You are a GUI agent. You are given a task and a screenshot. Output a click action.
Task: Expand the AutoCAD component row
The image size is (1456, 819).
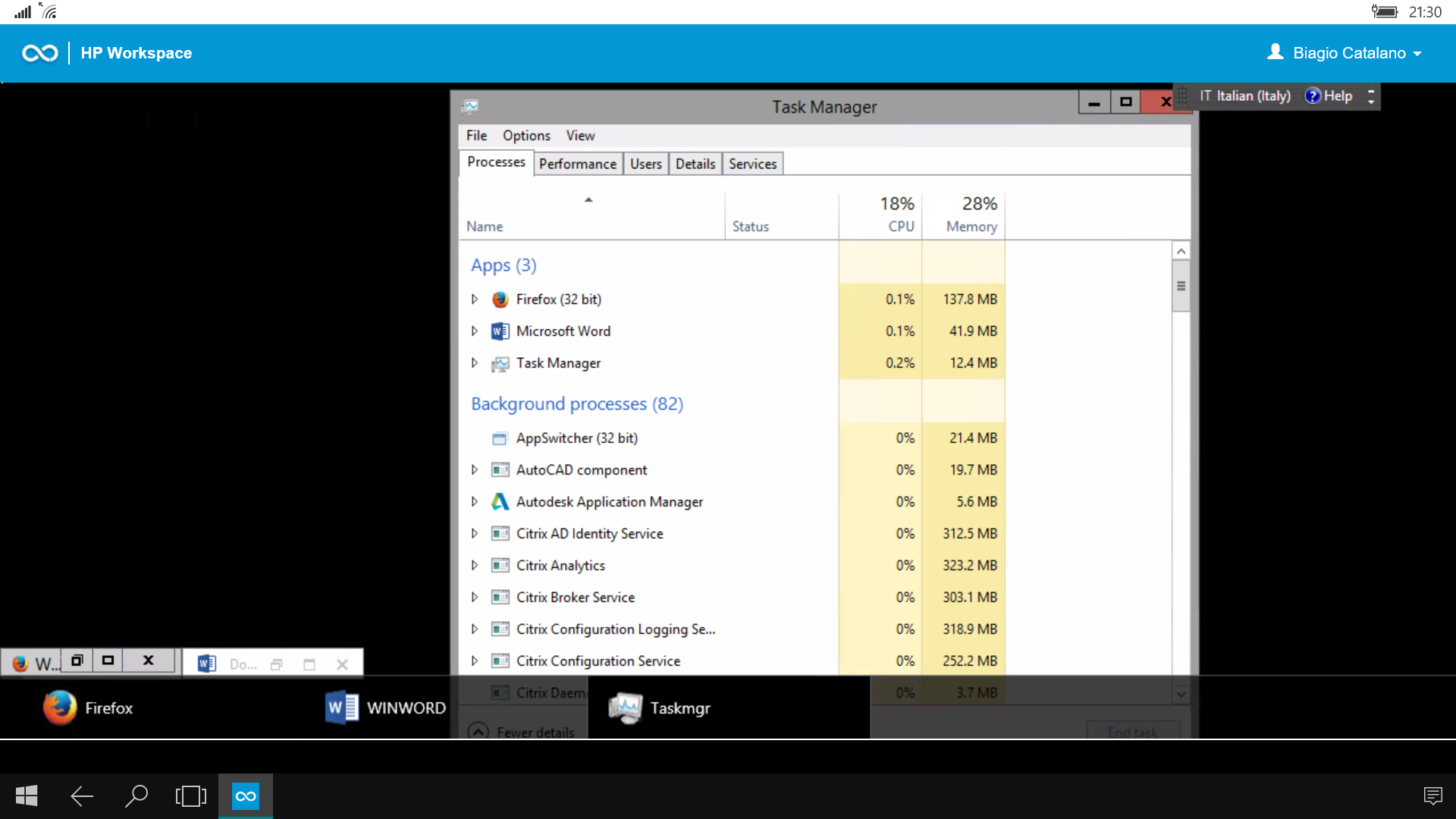[x=475, y=470]
